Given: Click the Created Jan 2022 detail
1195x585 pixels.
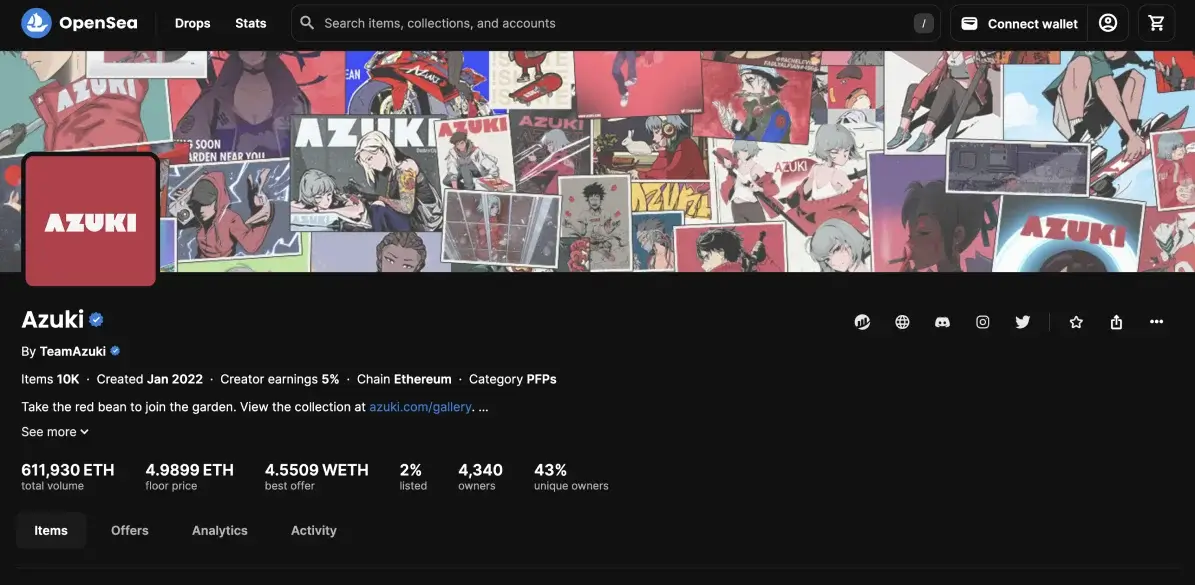Looking at the screenshot, I should tap(149, 379).
